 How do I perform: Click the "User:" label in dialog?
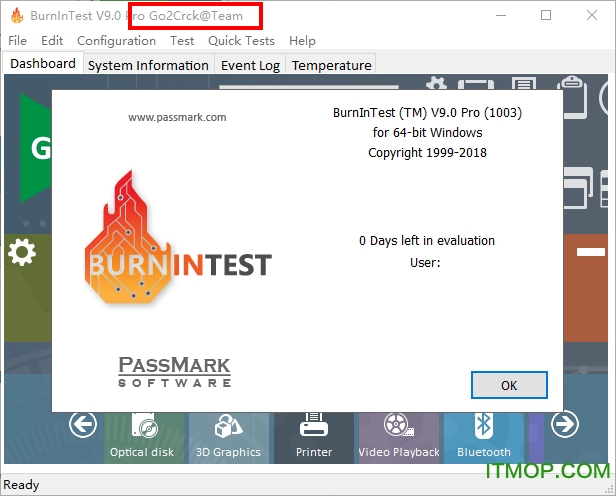[425, 262]
